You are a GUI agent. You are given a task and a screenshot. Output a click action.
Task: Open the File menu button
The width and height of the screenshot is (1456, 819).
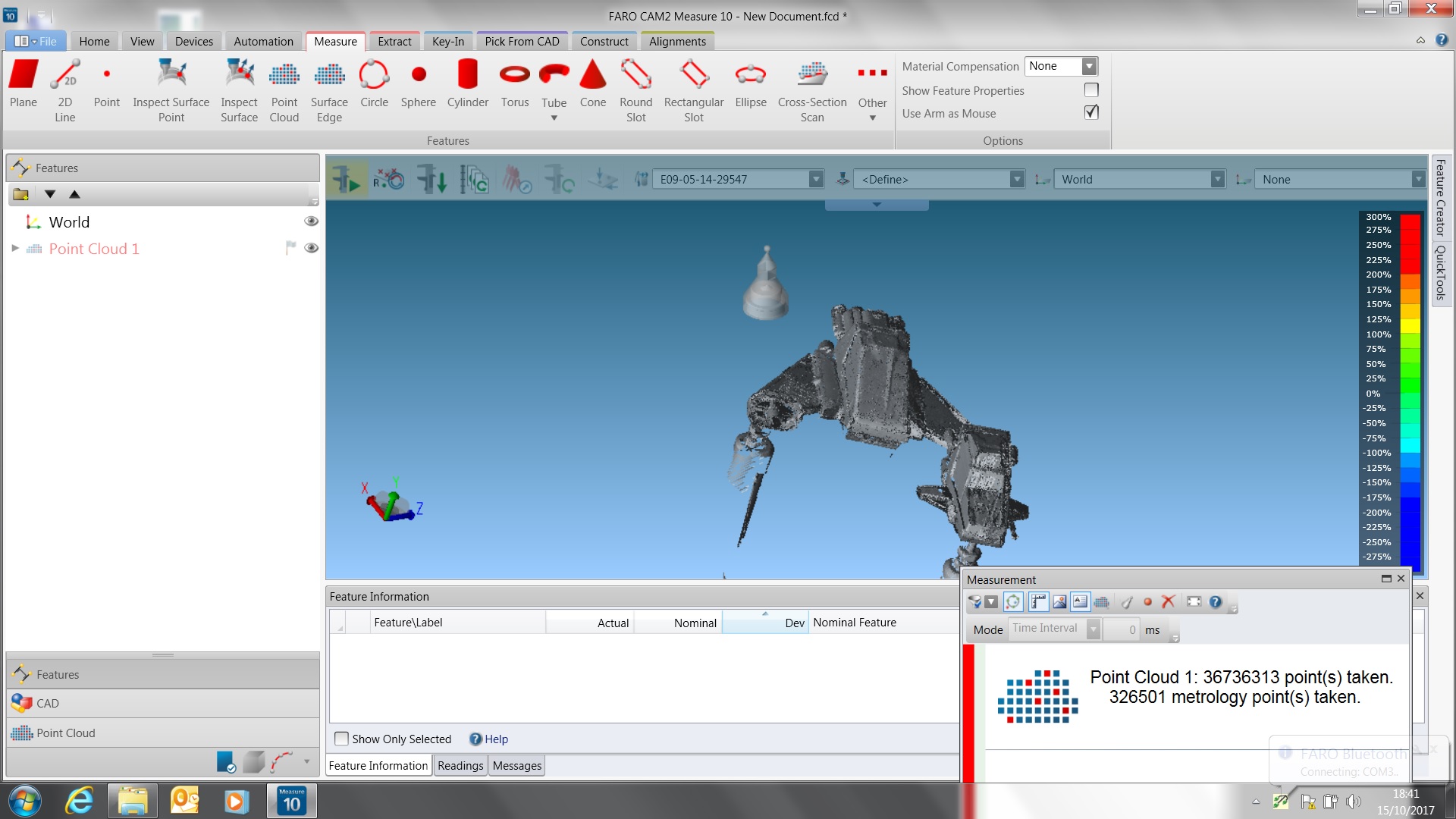tap(36, 42)
